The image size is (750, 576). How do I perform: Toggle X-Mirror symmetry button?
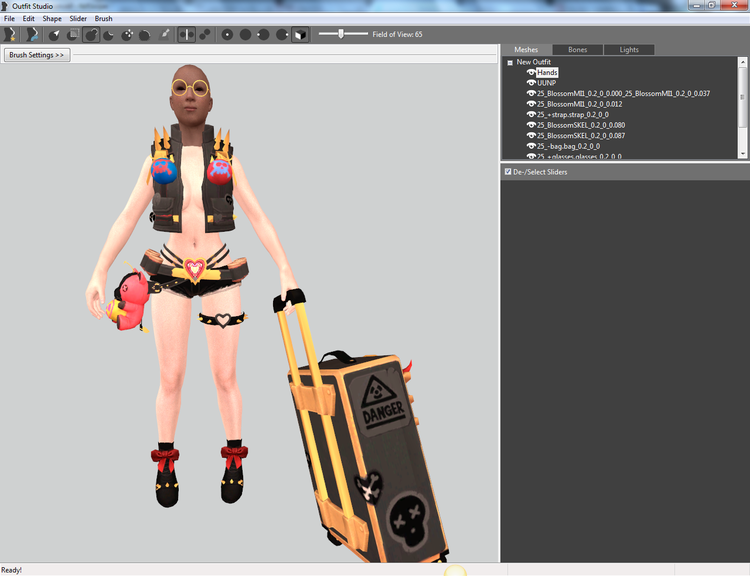187,34
